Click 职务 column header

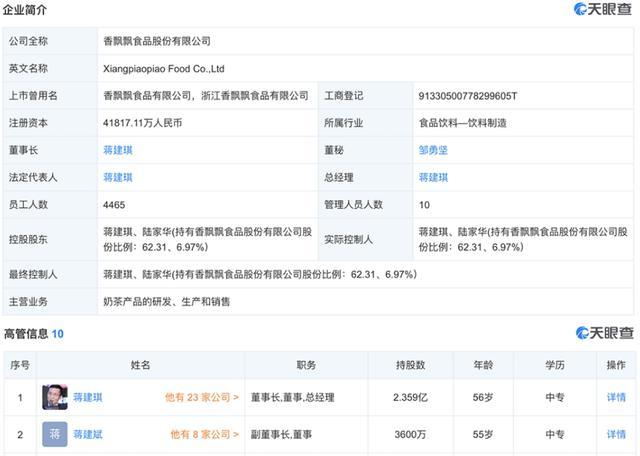click(306, 365)
